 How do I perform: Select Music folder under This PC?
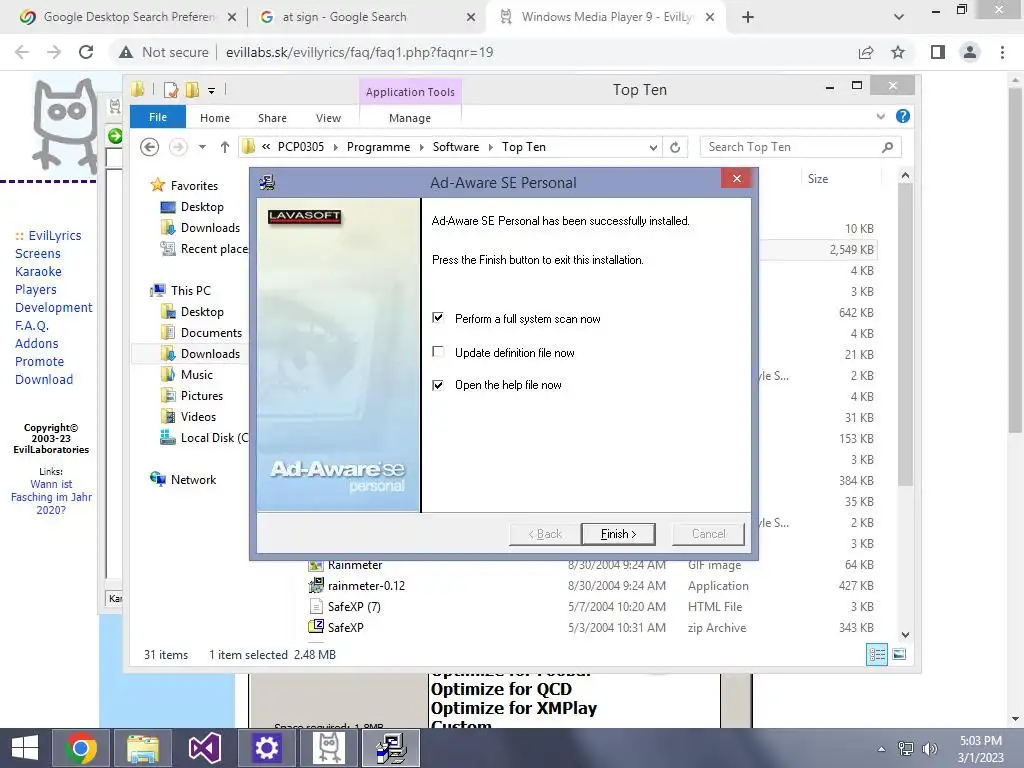196,375
